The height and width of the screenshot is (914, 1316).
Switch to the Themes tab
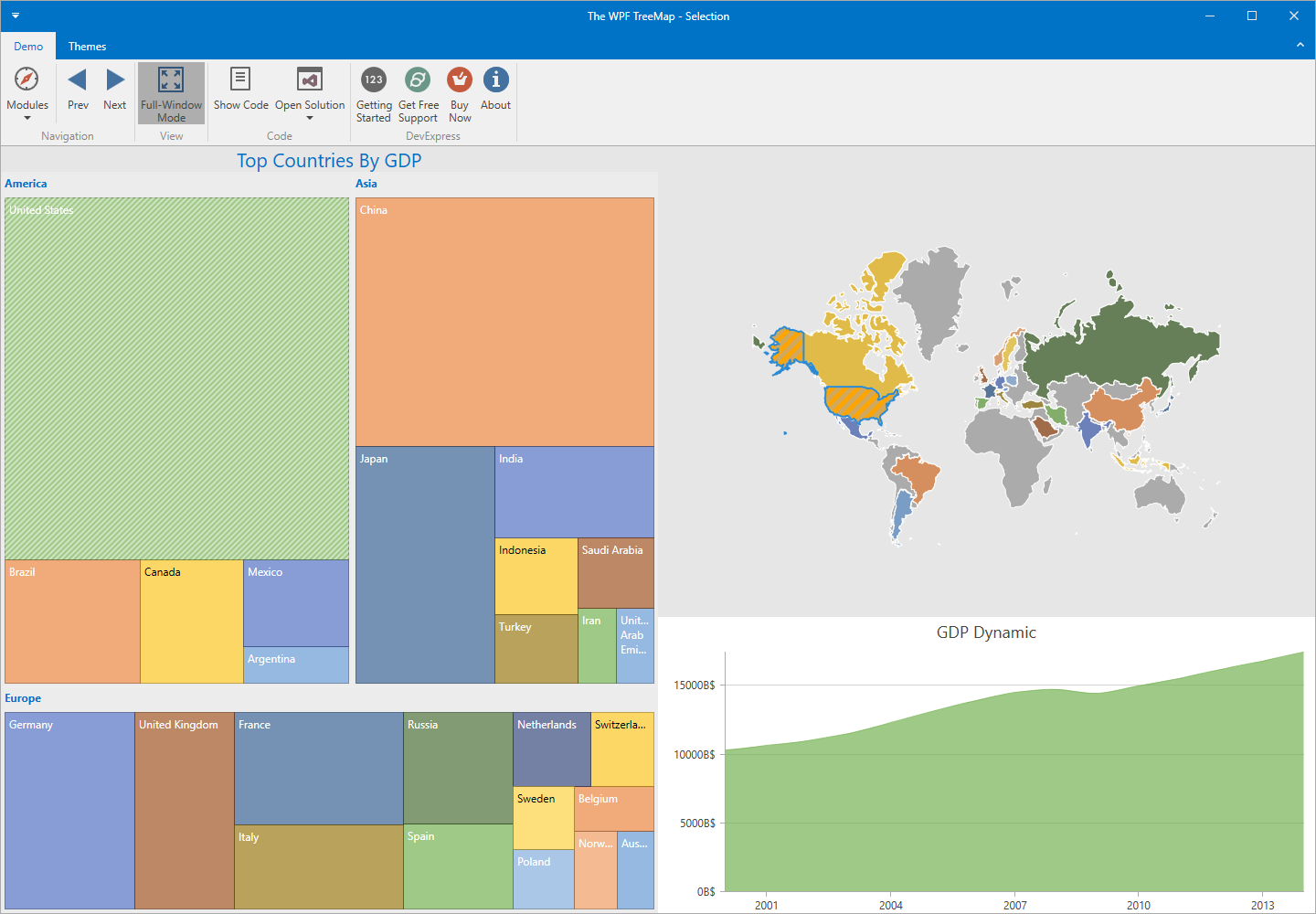pos(87,46)
